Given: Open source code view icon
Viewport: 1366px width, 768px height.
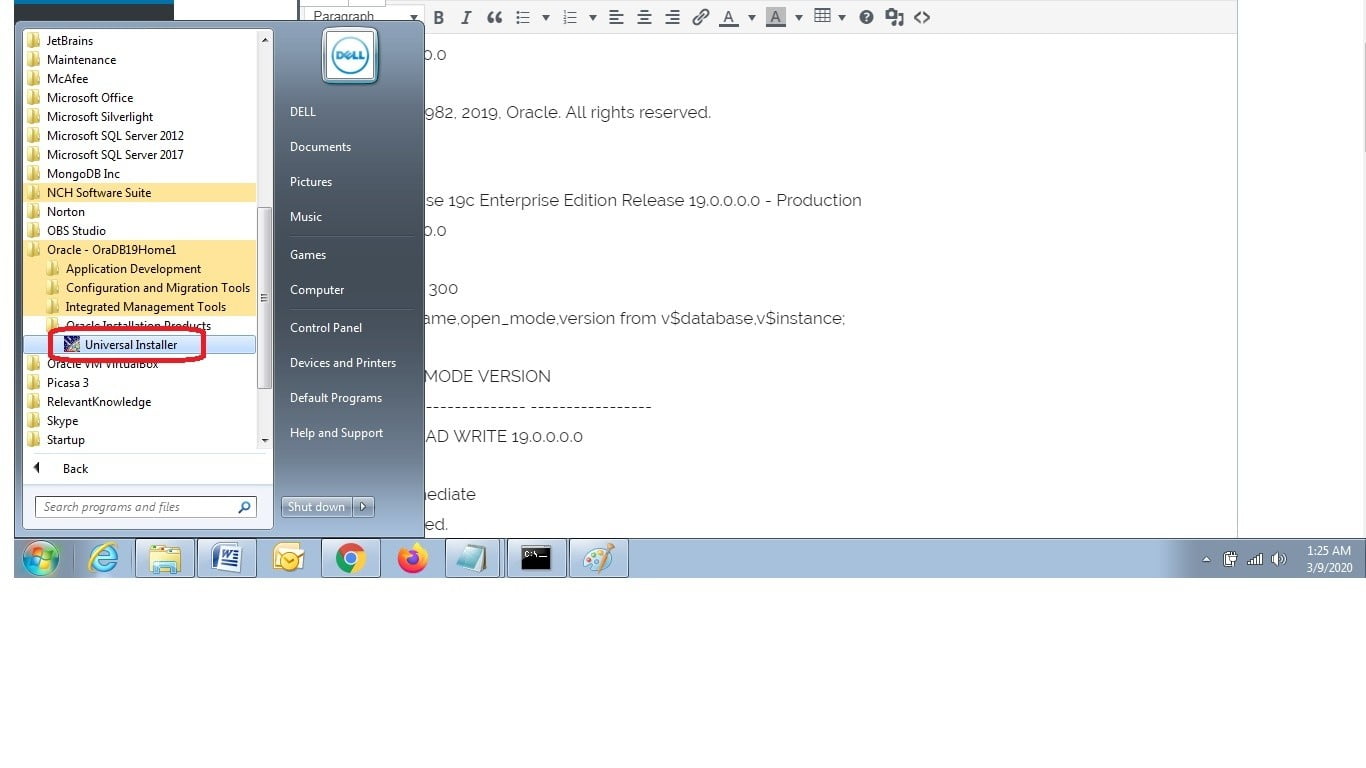Looking at the screenshot, I should coord(922,17).
